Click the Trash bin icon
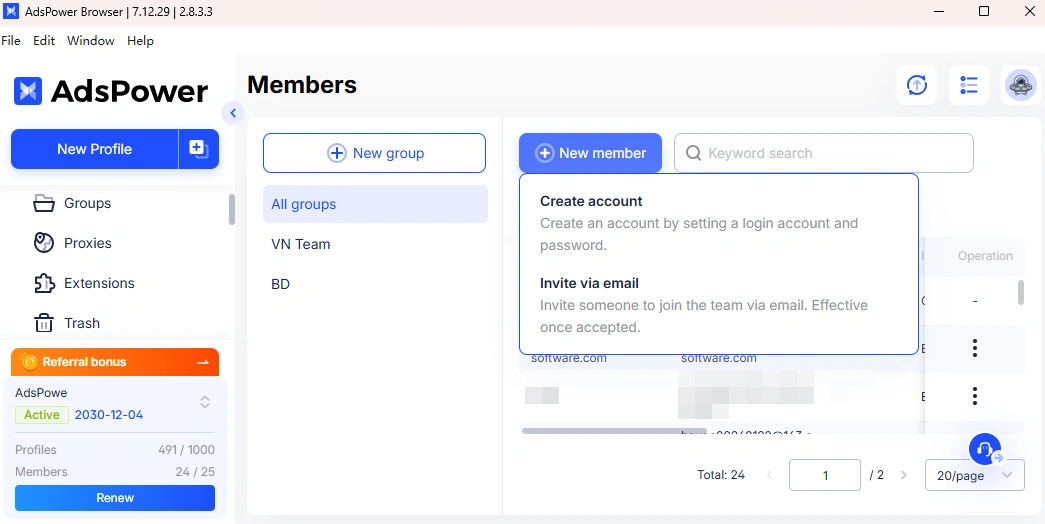The width and height of the screenshot is (1045, 524). tap(44, 323)
